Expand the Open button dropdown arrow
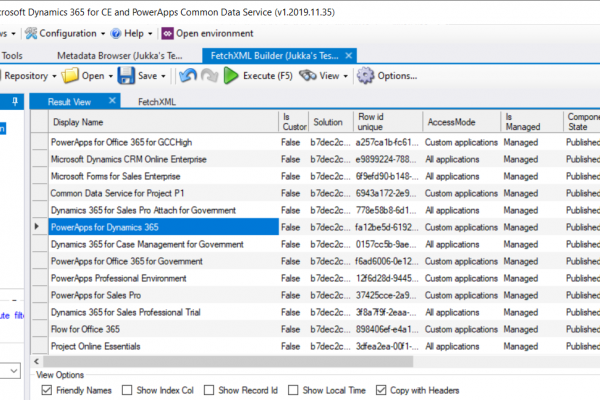The height and width of the screenshot is (400, 600). pyautogui.click(x=111, y=76)
